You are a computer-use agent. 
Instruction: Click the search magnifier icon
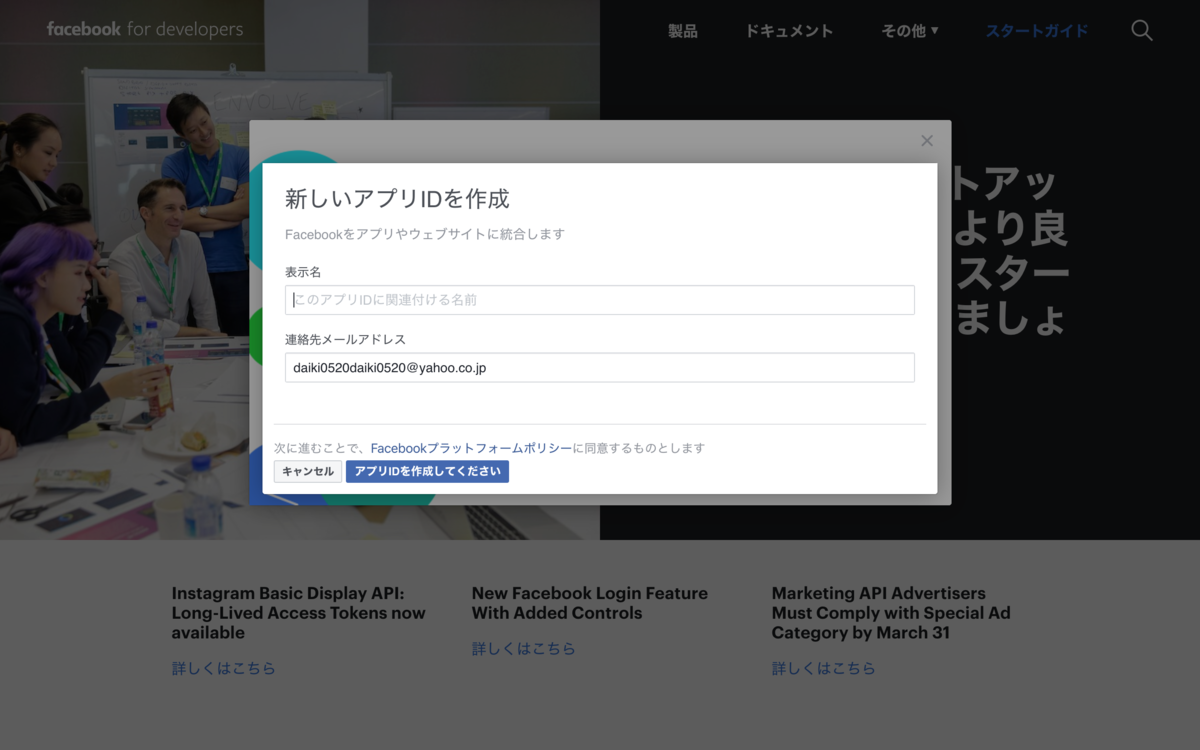point(1142,30)
